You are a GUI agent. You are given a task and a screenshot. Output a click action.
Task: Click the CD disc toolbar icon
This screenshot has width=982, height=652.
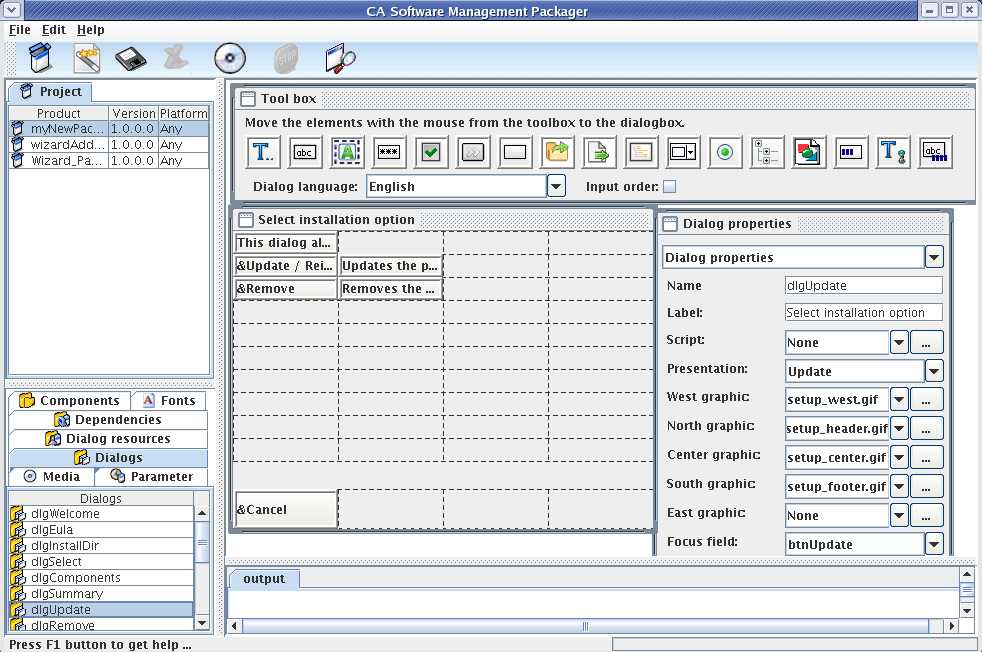point(230,59)
